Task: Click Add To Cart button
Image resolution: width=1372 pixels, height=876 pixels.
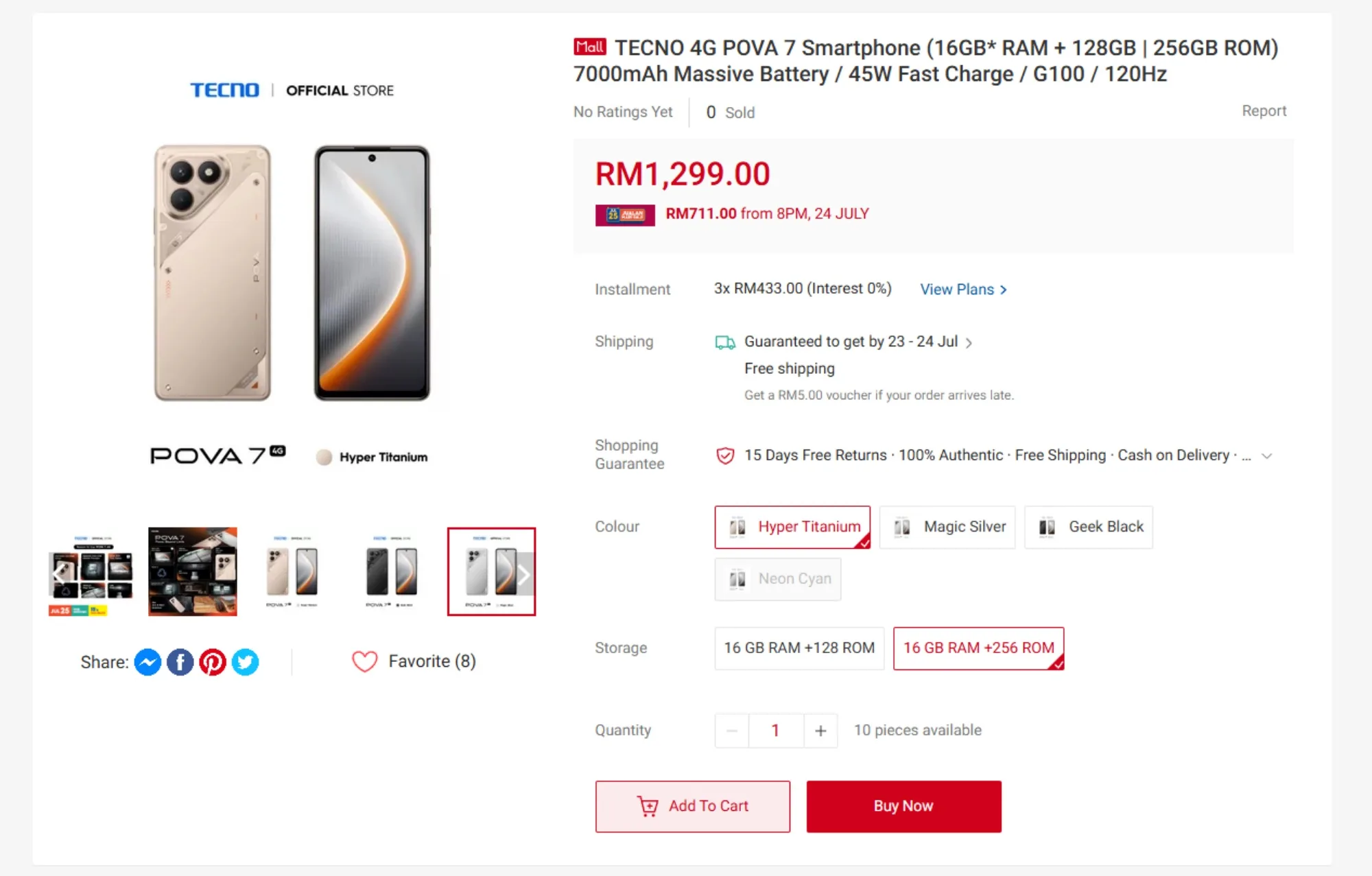Action: [x=693, y=807]
